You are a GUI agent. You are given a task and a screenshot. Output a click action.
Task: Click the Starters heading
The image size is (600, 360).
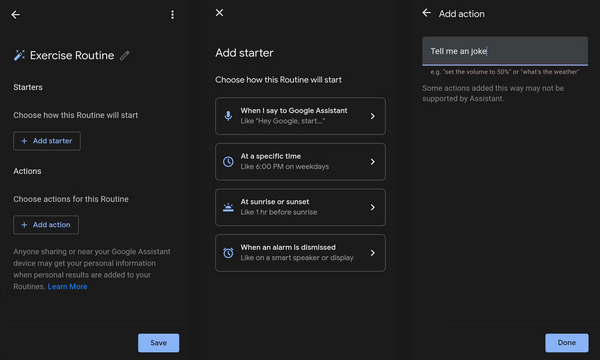(28, 87)
